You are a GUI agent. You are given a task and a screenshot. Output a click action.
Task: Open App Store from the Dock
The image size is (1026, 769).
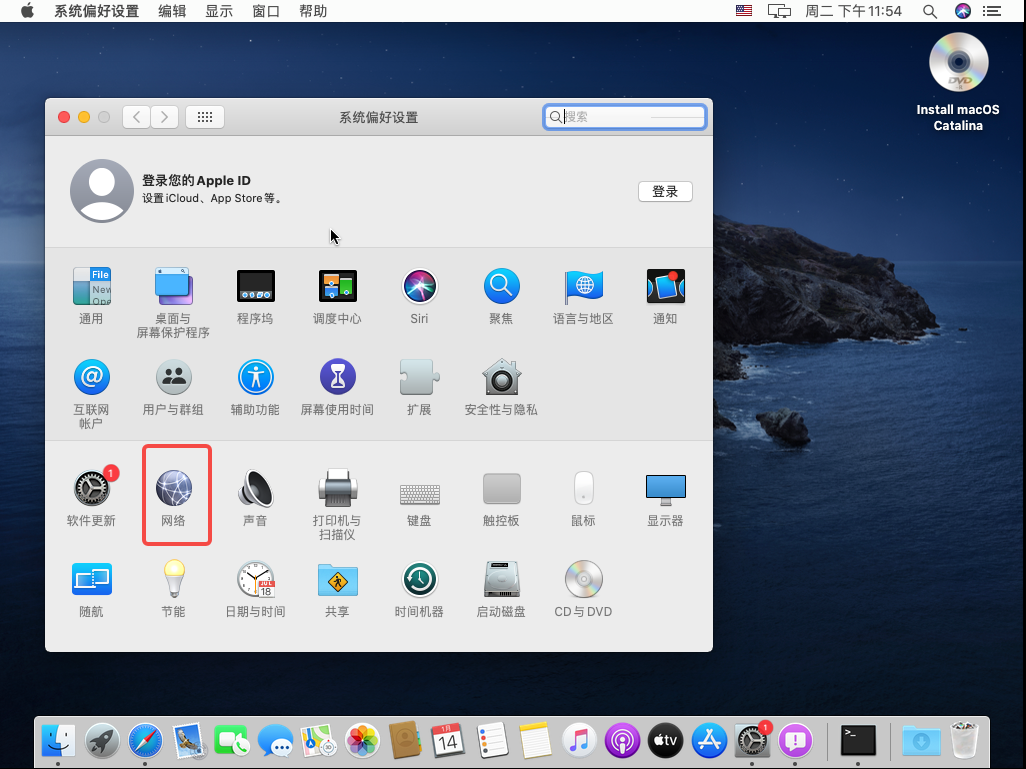pos(709,741)
